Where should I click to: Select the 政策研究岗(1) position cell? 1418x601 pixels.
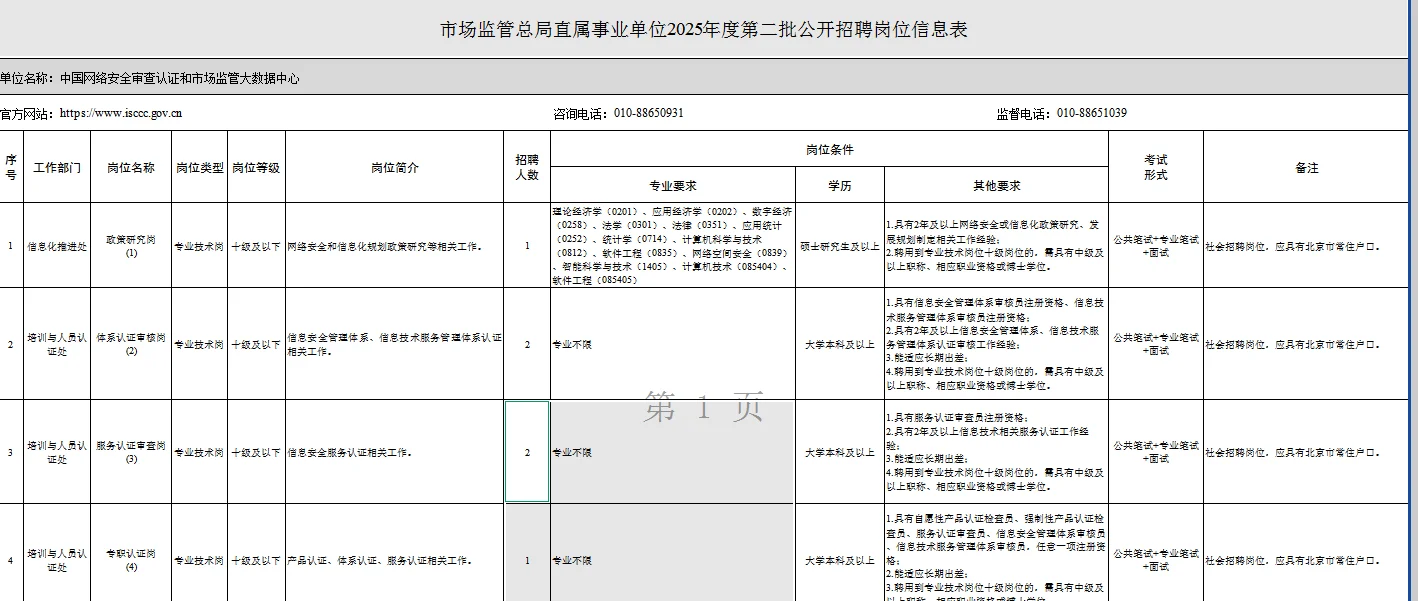coord(131,245)
